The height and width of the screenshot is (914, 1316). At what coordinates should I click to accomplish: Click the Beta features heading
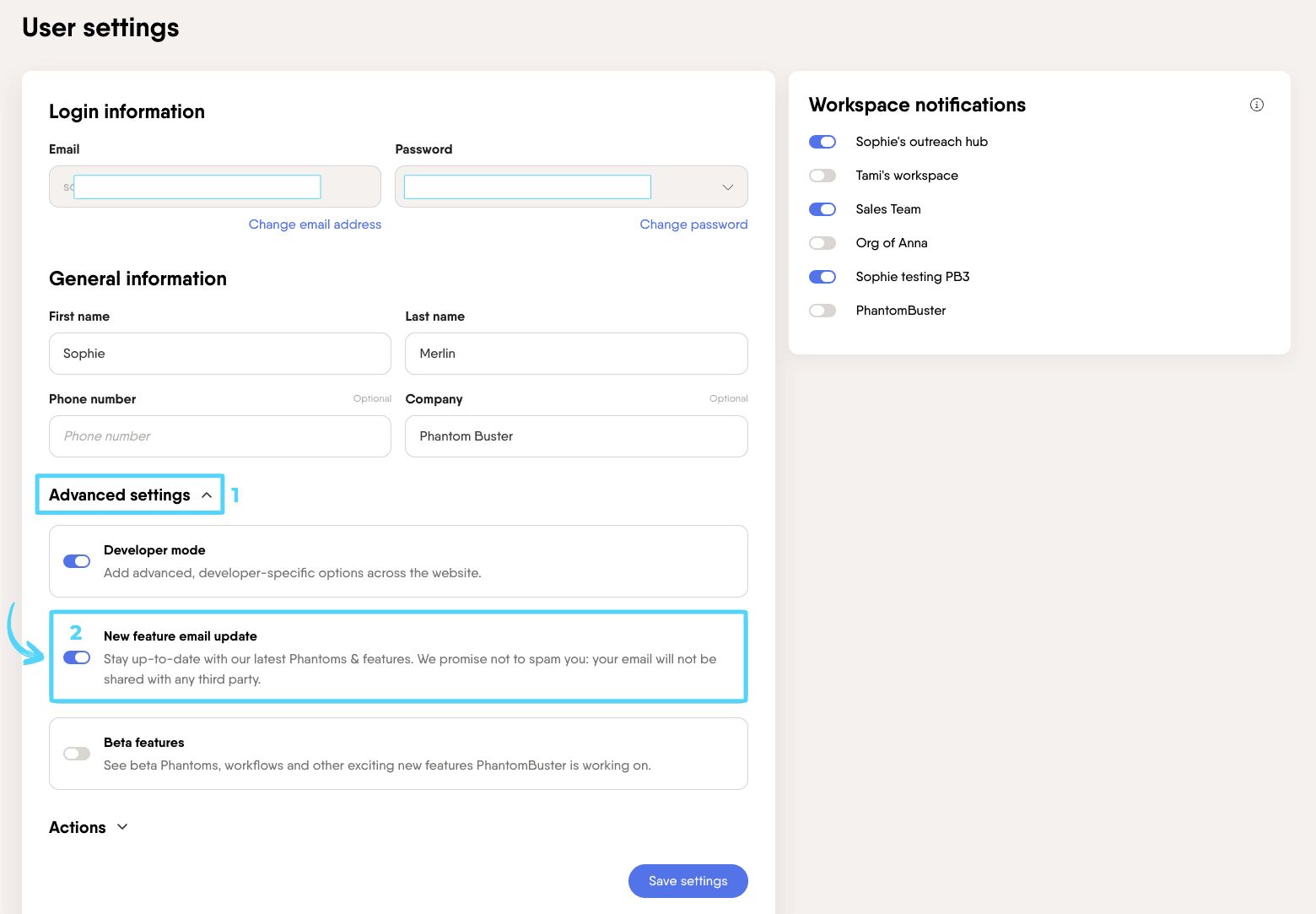point(144,743)
